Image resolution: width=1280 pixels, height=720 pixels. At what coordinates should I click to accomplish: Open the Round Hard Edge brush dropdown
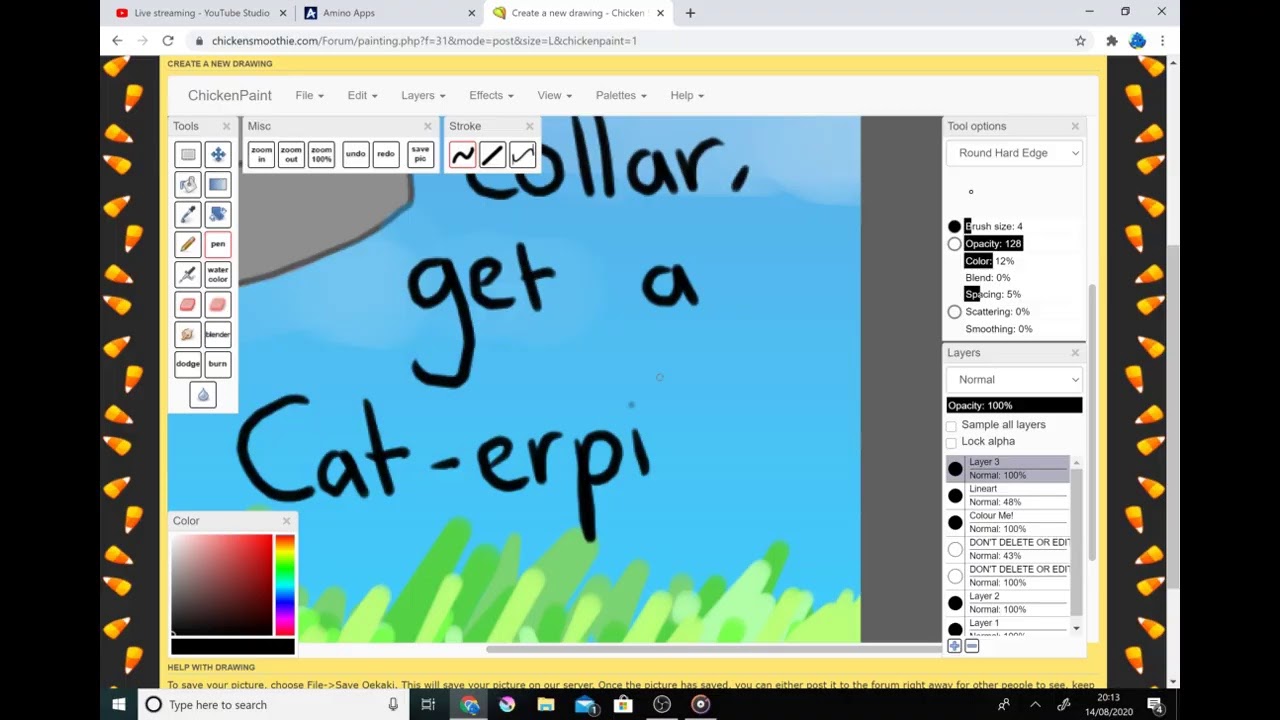(x=1014, y=153)
